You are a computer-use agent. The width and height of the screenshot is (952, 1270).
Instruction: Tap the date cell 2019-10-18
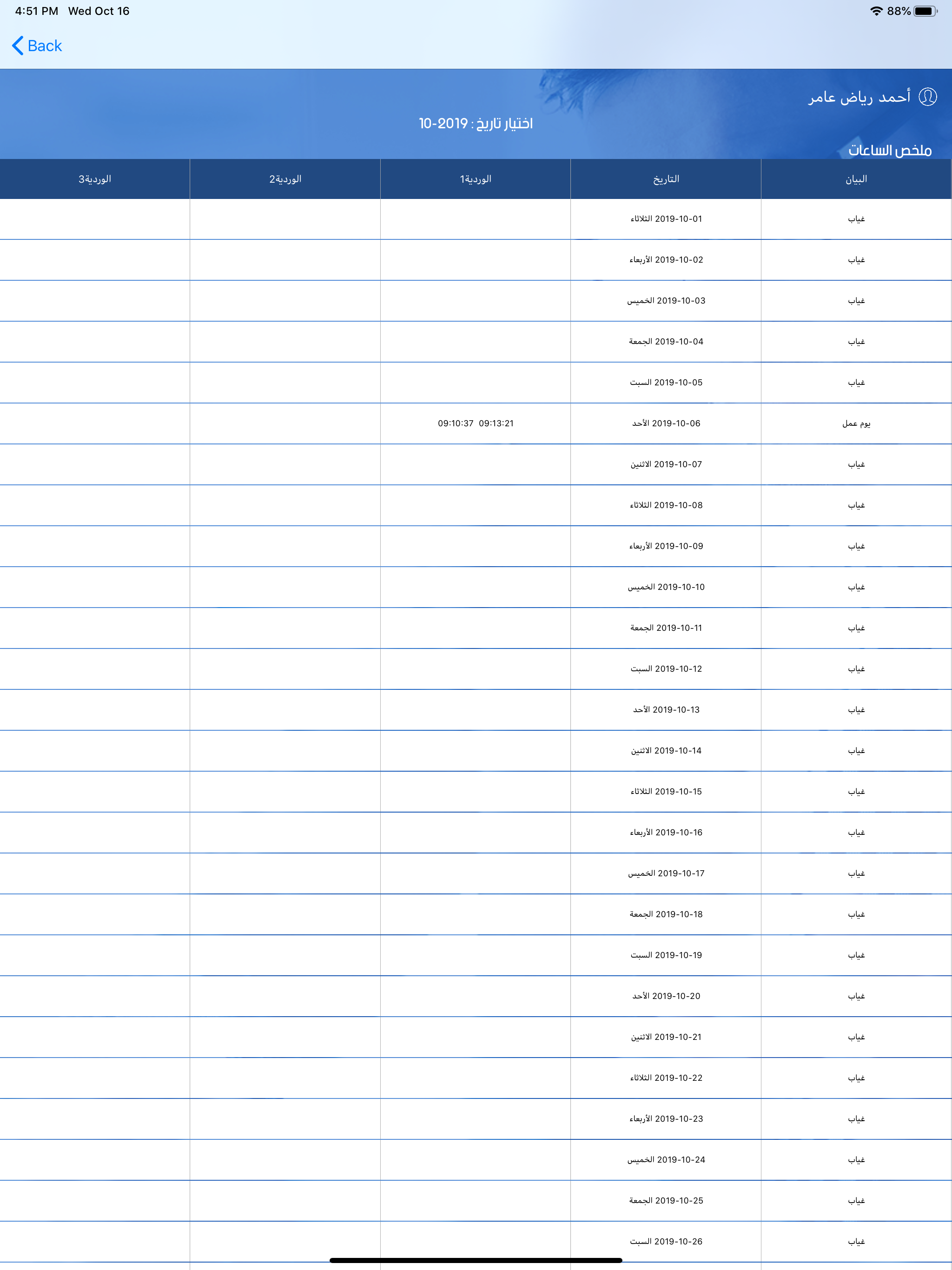tap(666, 914)
